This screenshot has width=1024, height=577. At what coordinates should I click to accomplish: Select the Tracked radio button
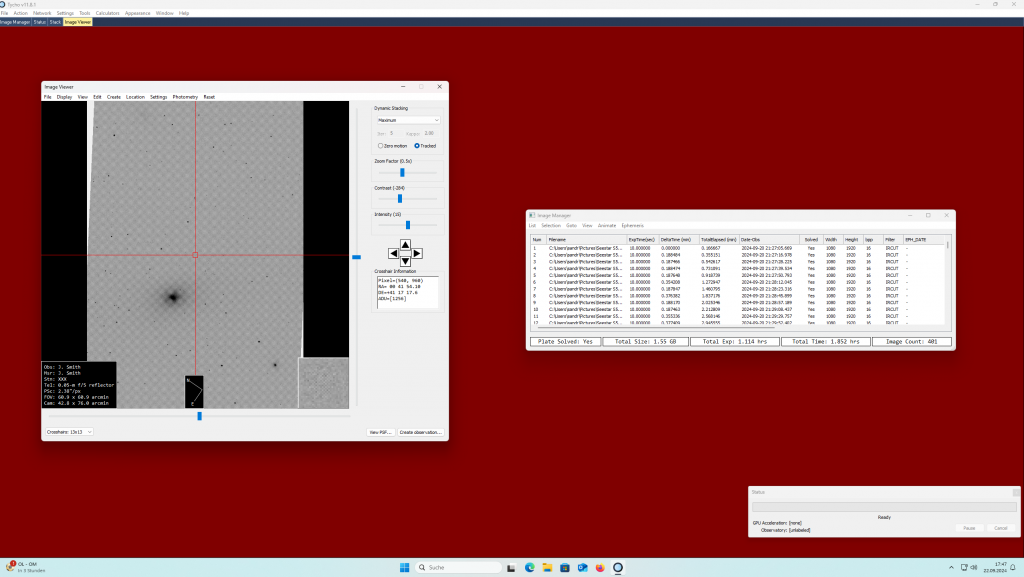click(417, 146)
